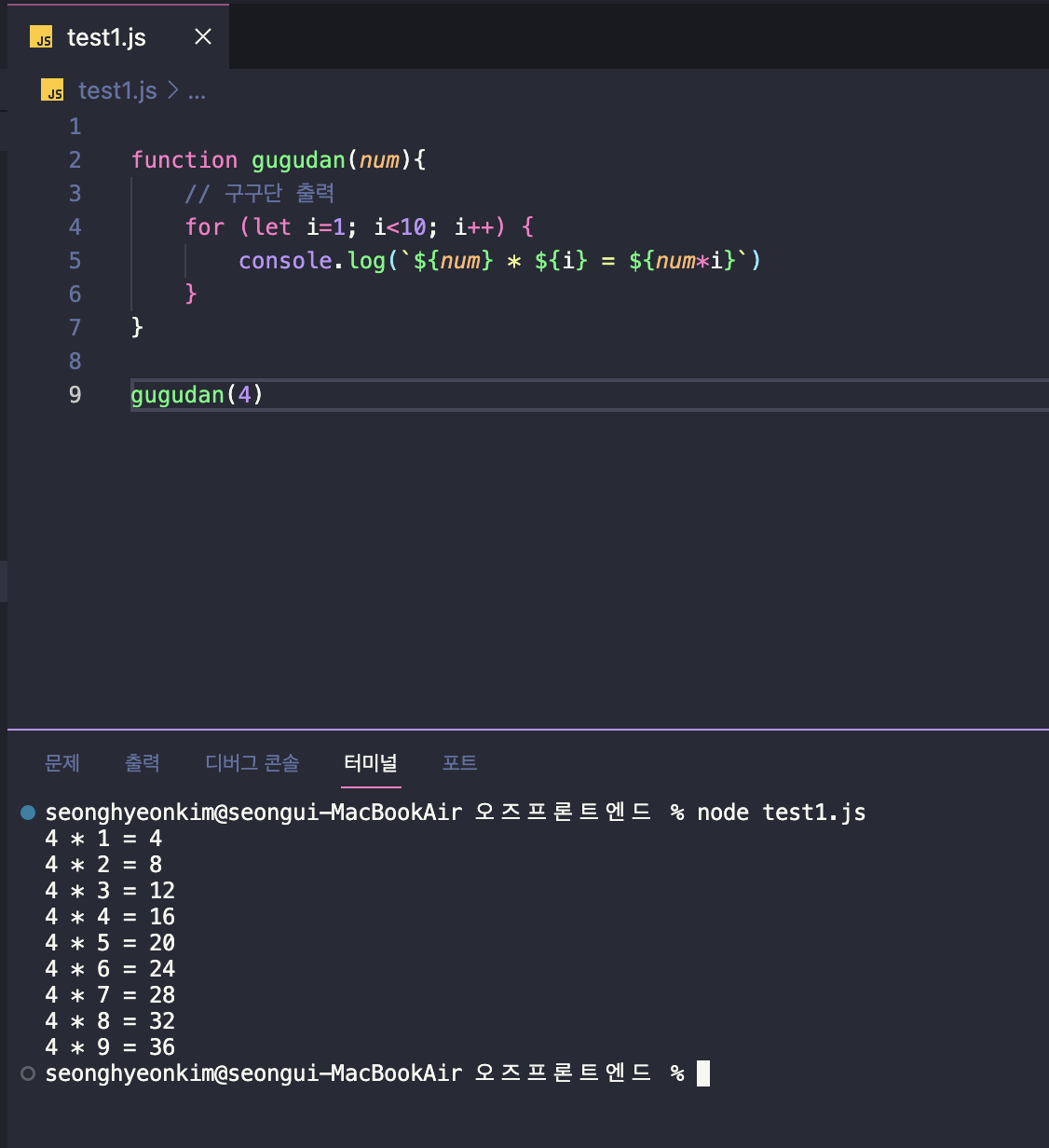This screenshot has height=1148, width=1049.
Task: Open the 포트 ports tab
Action: click(460, 763)
